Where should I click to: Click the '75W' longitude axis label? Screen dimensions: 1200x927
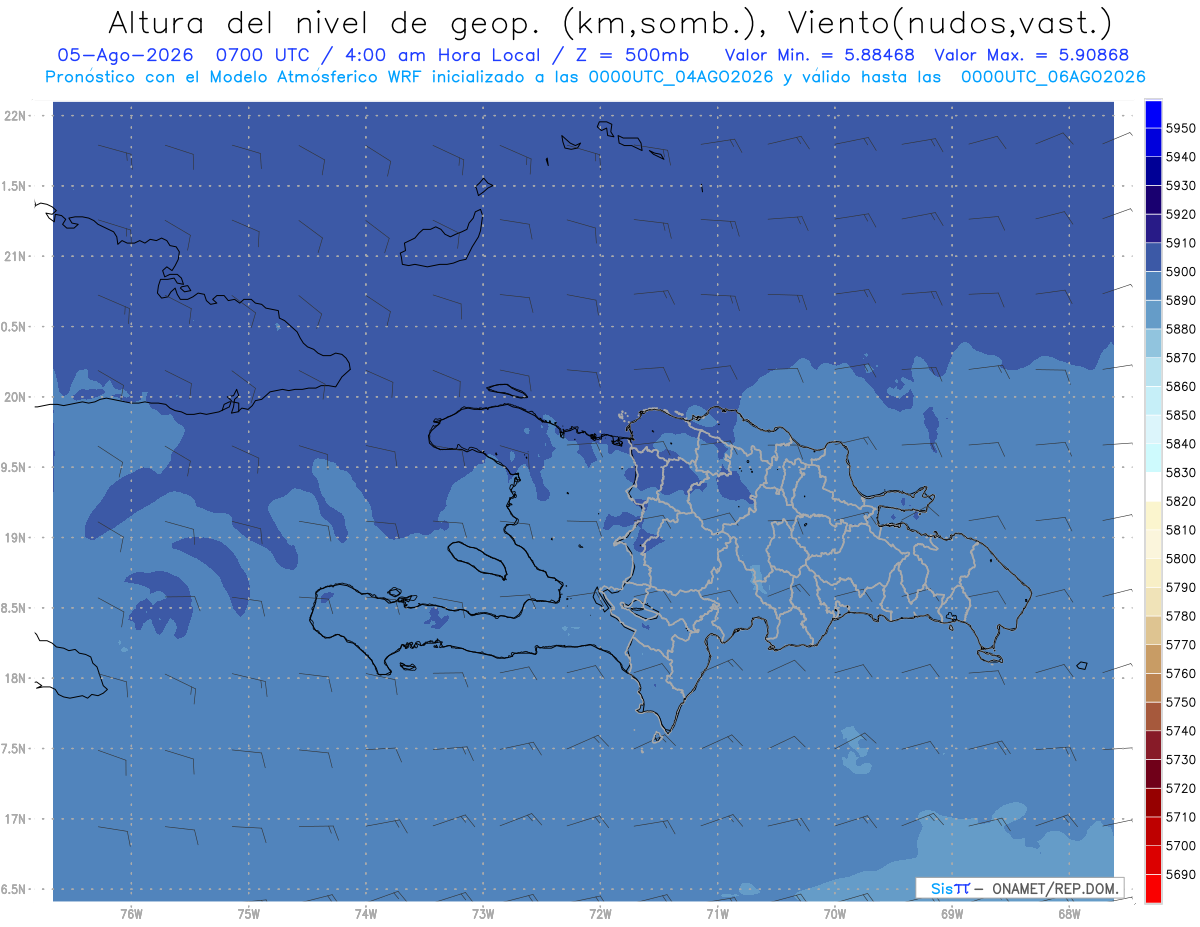(249, 913)
